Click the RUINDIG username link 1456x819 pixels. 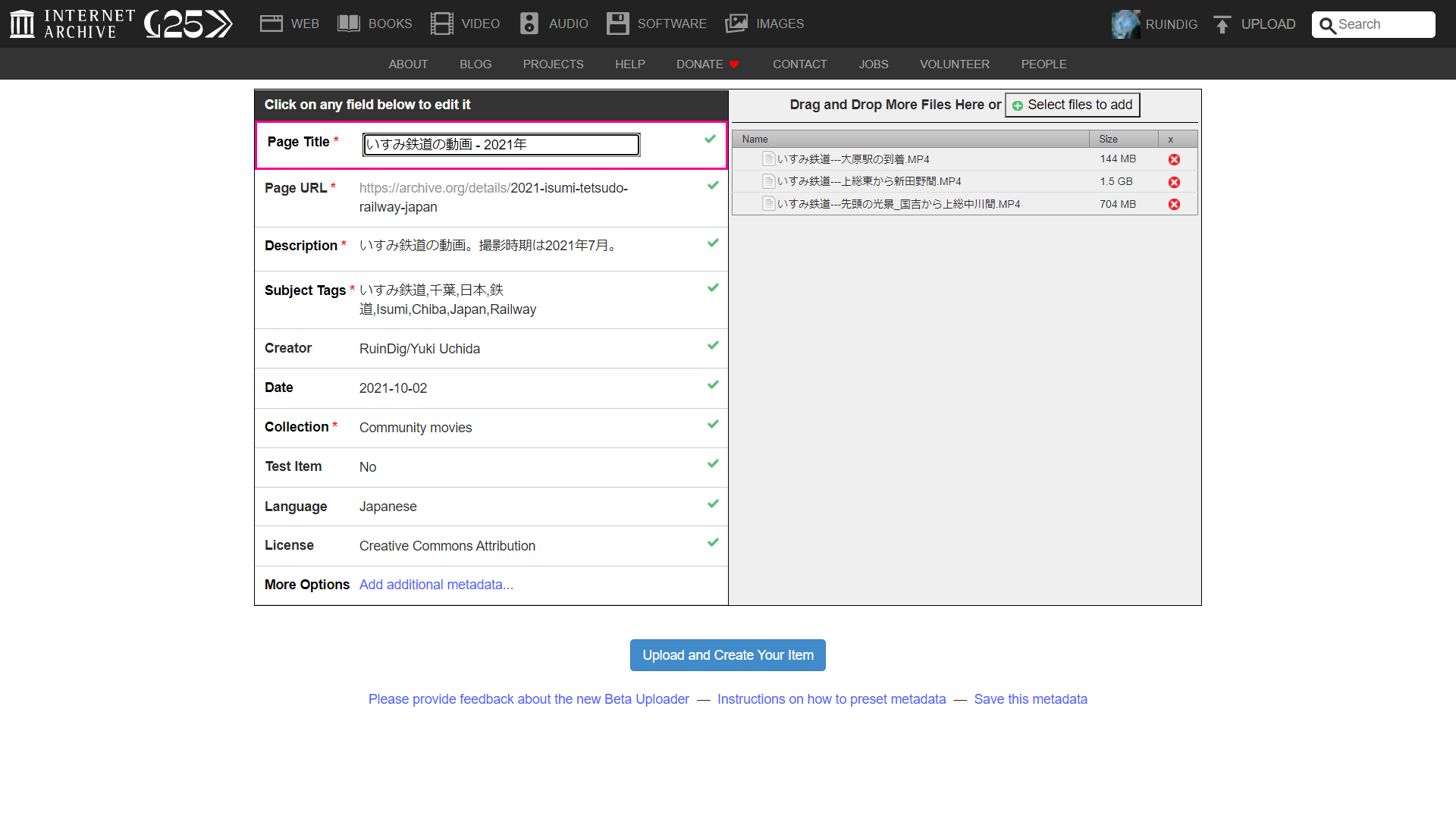pos(1172,24)
